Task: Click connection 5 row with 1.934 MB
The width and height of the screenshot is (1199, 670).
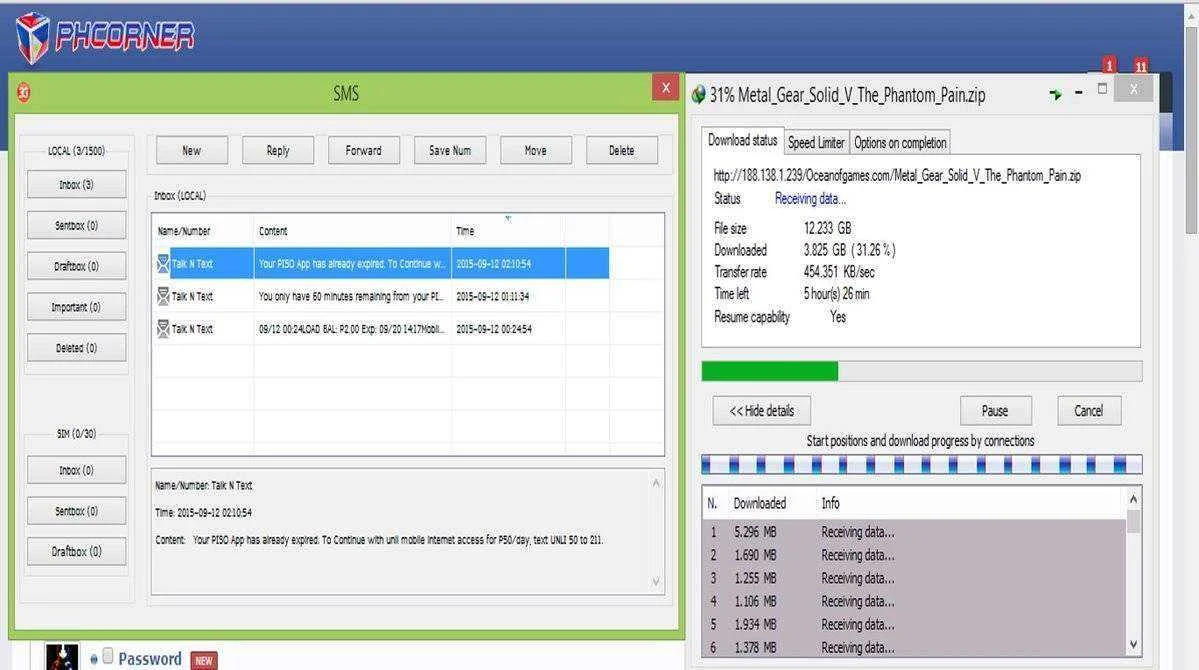Action: pyautogui.click(x=915, y=624)
